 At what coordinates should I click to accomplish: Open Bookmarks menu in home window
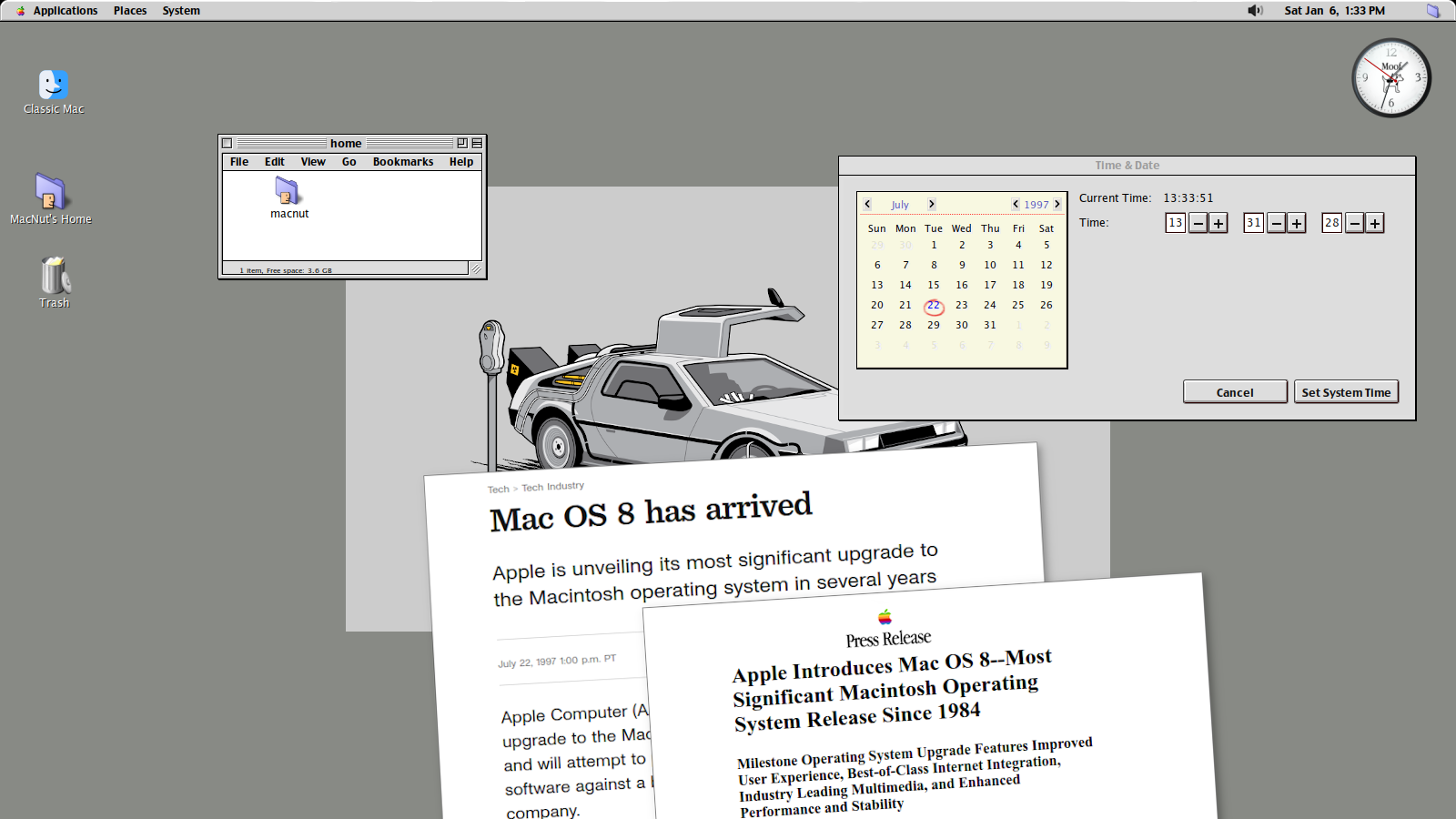[x=403, y=162]
